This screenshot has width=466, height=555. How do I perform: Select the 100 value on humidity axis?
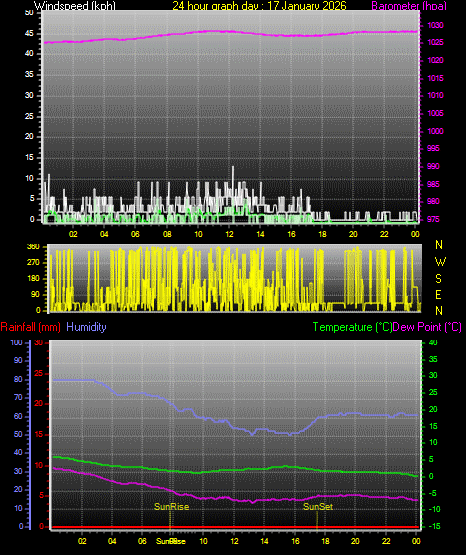[x=17, y=342]
